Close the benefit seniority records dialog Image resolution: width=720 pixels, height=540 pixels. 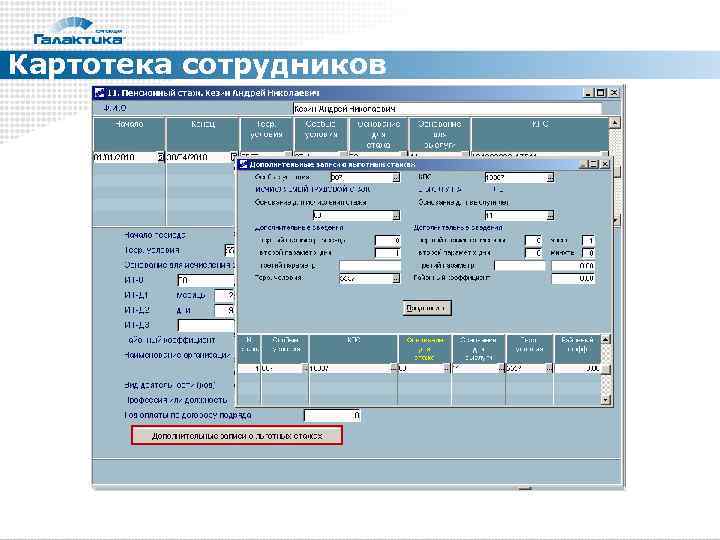605,164
